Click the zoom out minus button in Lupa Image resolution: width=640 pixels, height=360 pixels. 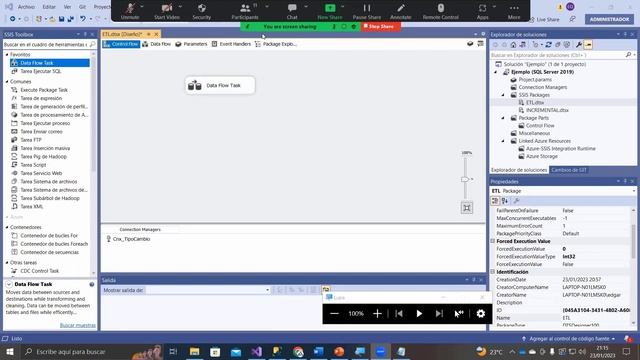coord(334,313)
